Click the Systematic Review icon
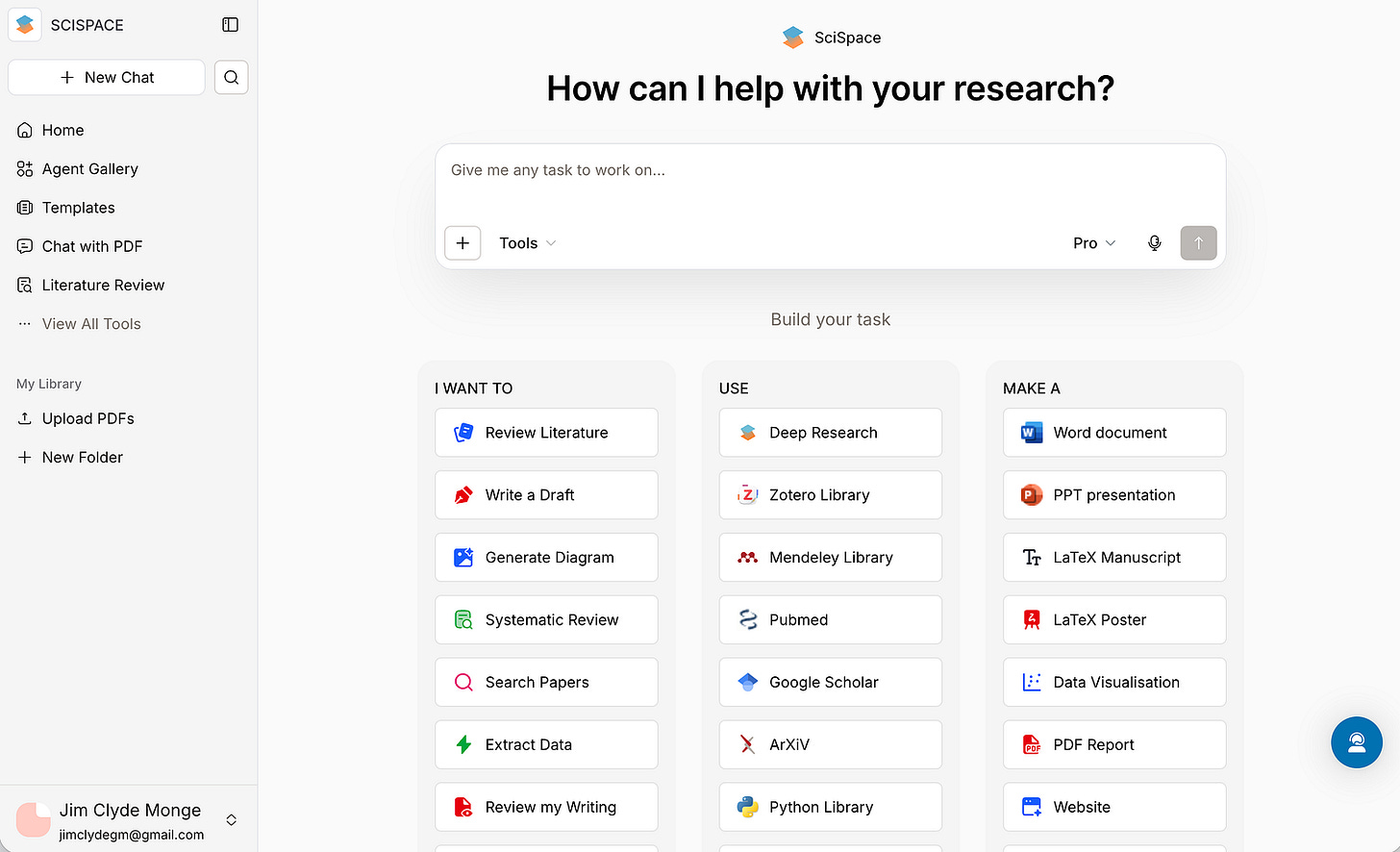This screenshot has width=1400, height=852. click(x=463, y=620)
